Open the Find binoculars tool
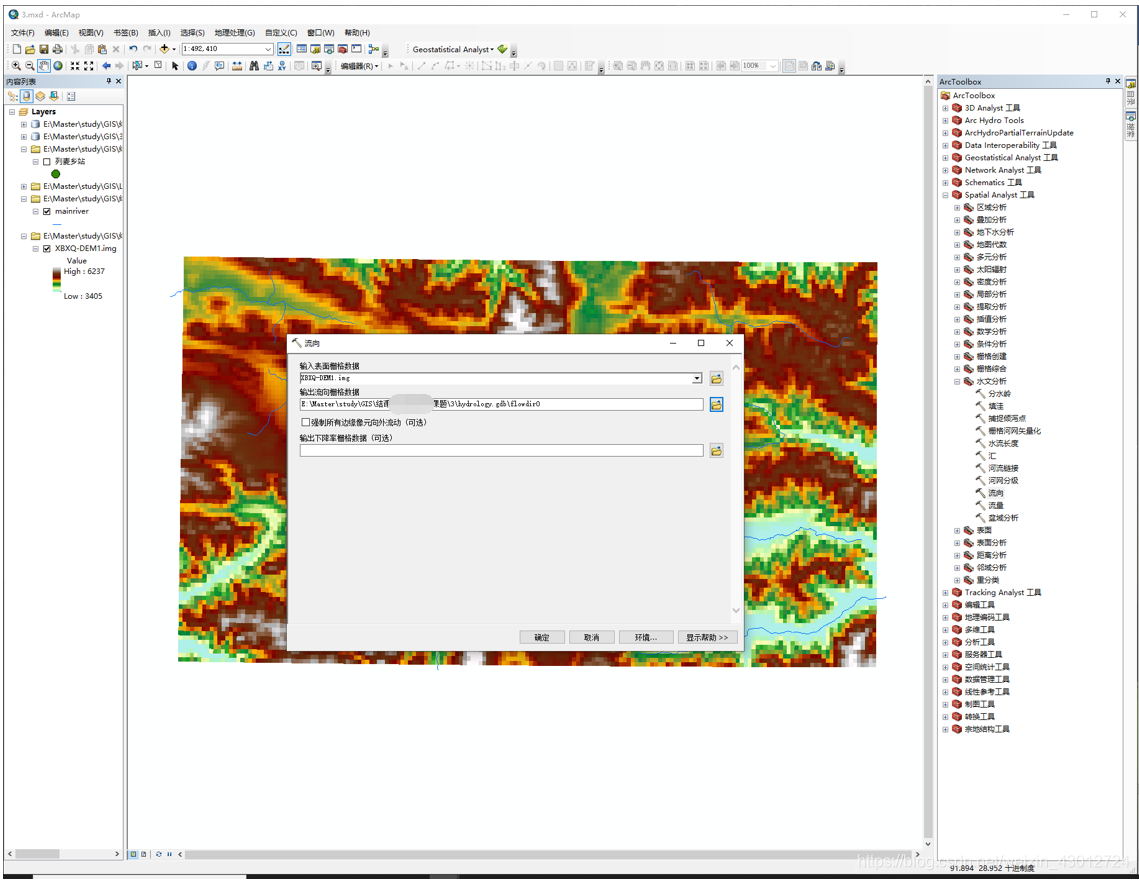 pos(254,66)
